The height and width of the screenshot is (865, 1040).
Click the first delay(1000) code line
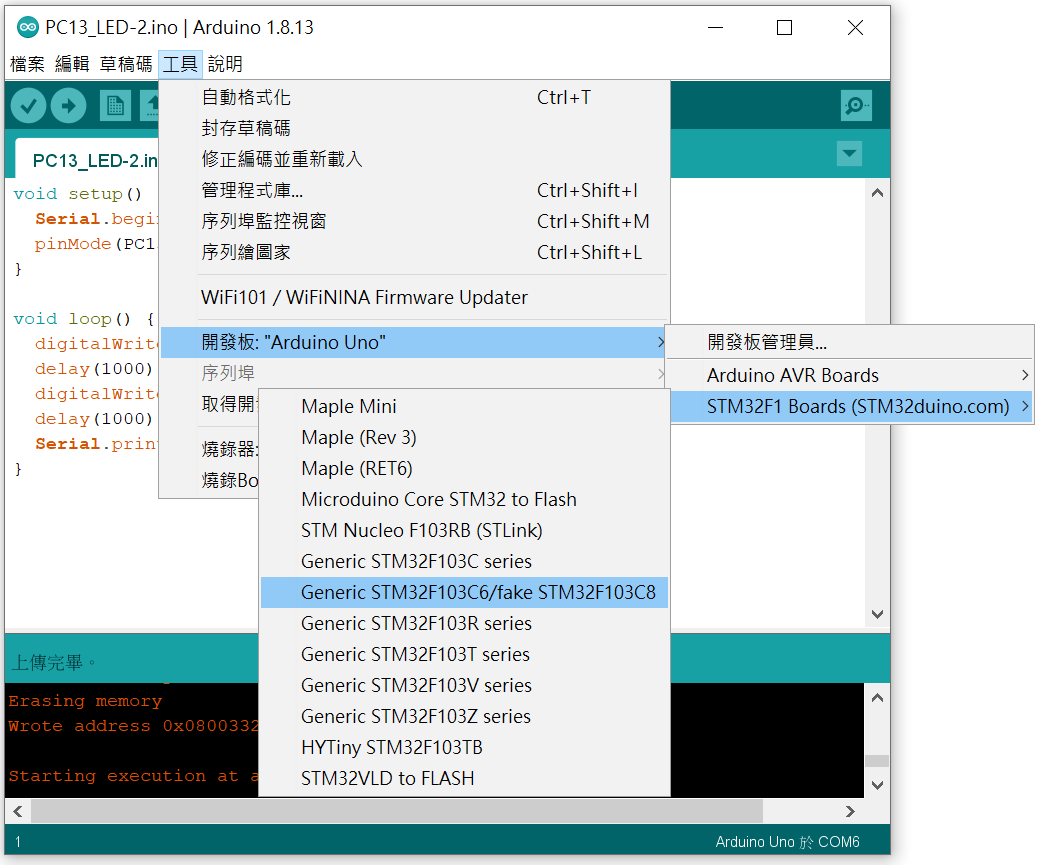click(x=94, y=369)
